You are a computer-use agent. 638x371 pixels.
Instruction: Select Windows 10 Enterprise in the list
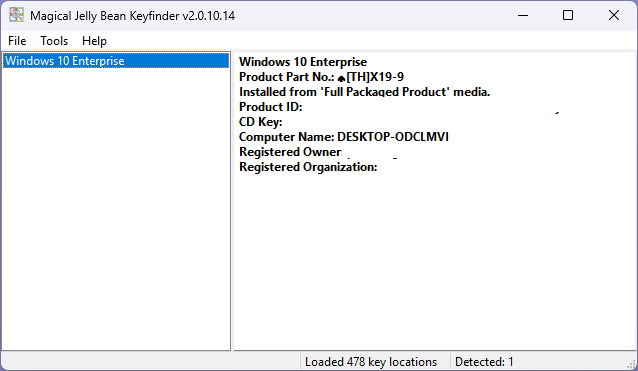[x=116, y=61]
